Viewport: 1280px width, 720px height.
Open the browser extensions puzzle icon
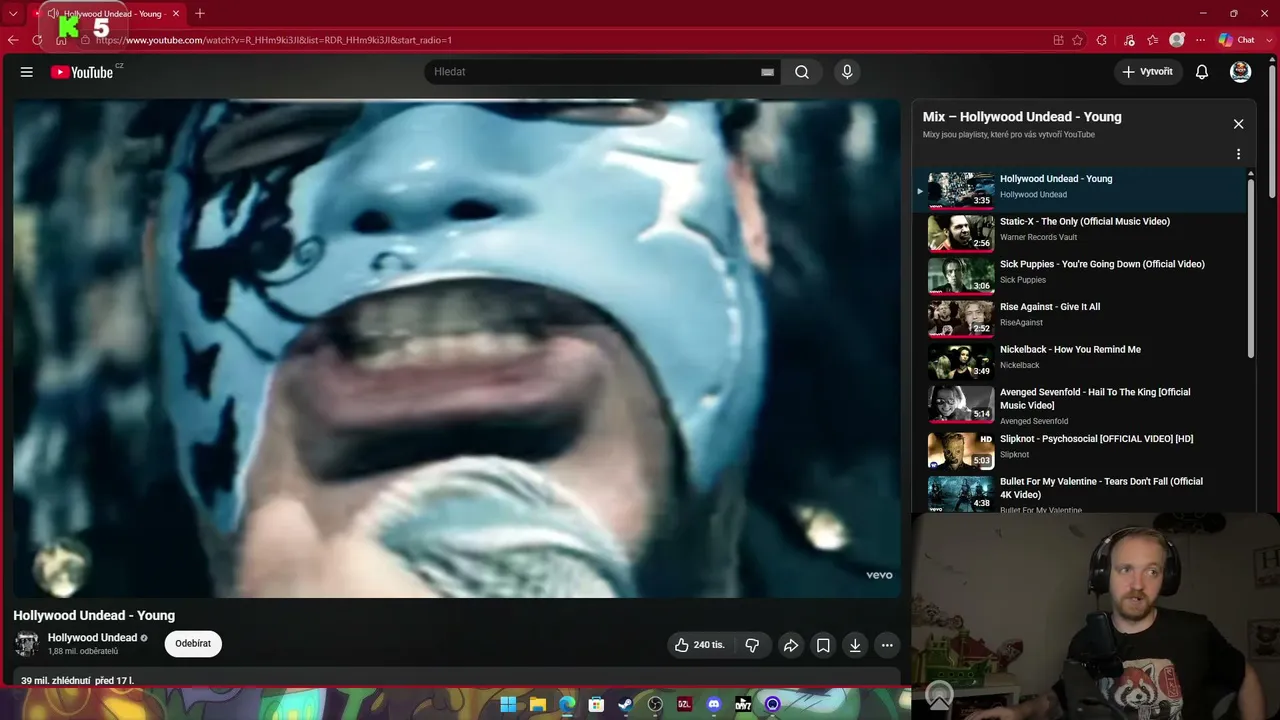pyautogui.click(x=1101, y=40)
